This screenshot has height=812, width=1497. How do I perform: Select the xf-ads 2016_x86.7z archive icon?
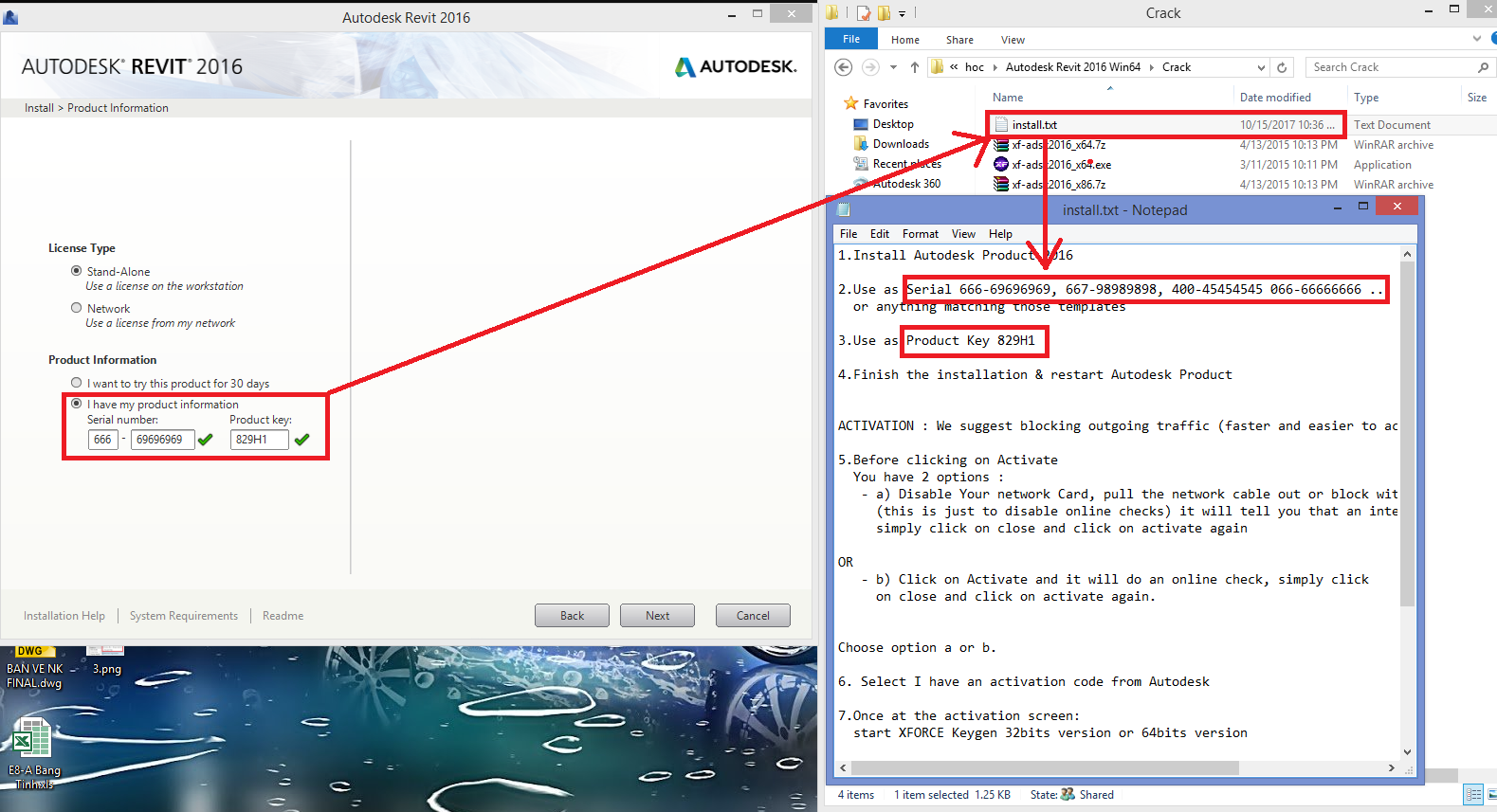tap(1001, 185)
